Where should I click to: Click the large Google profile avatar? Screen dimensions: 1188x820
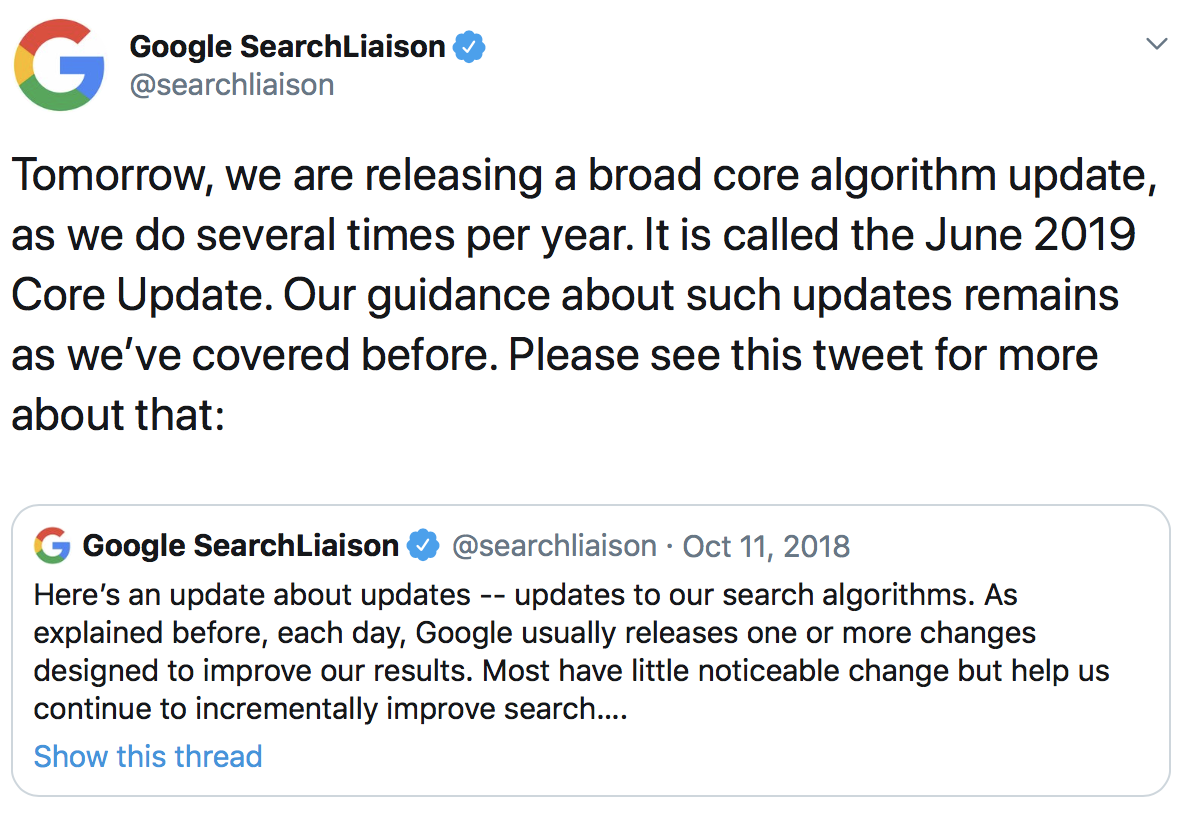[59, 65]
